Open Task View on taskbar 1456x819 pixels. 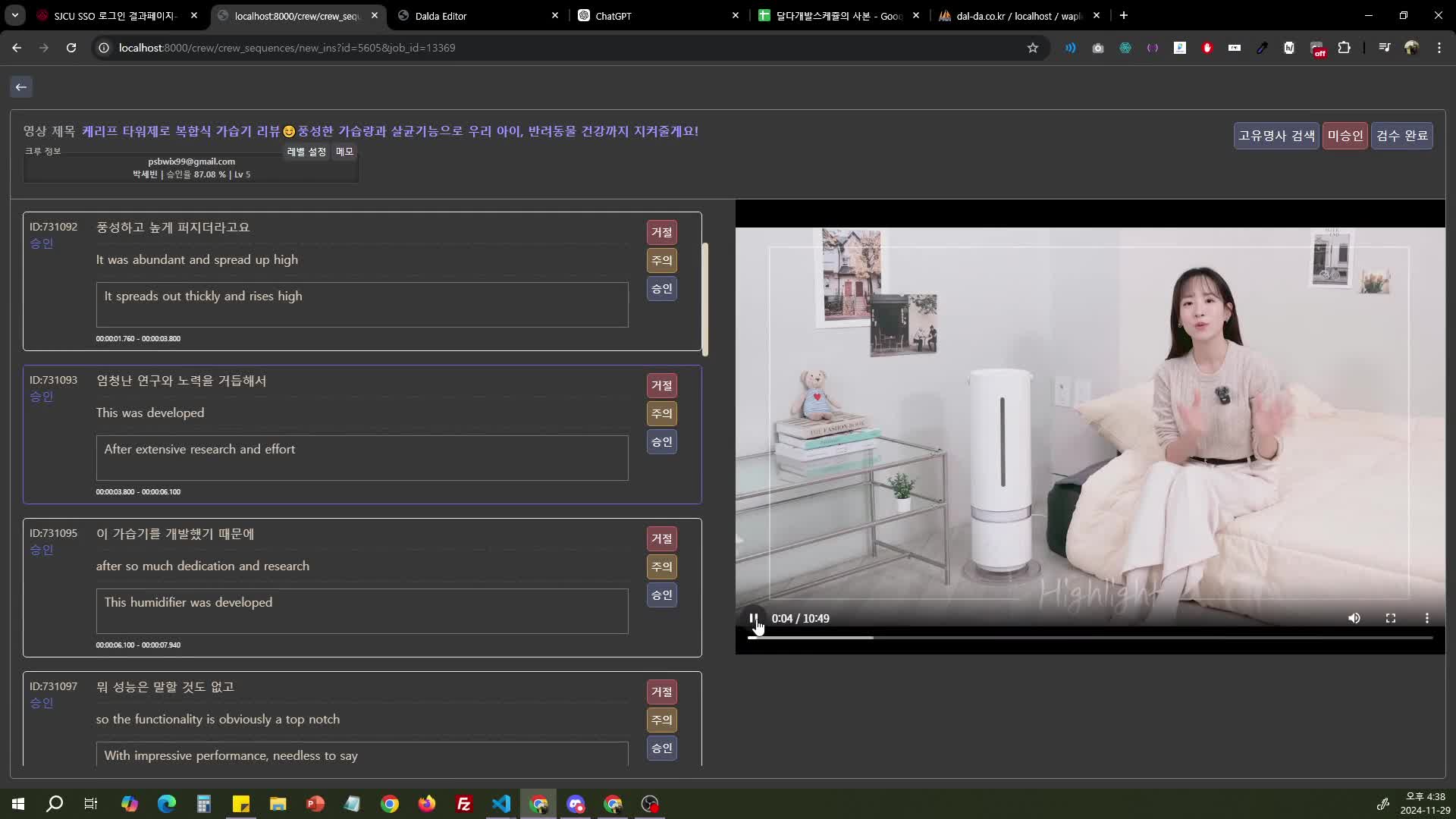pos(91,804)
